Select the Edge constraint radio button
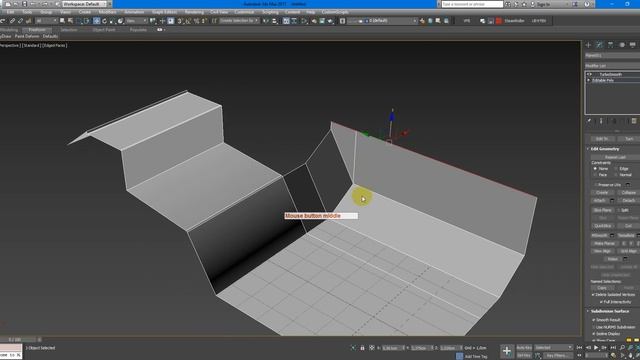640x360 pixels. tap(616, 169)
